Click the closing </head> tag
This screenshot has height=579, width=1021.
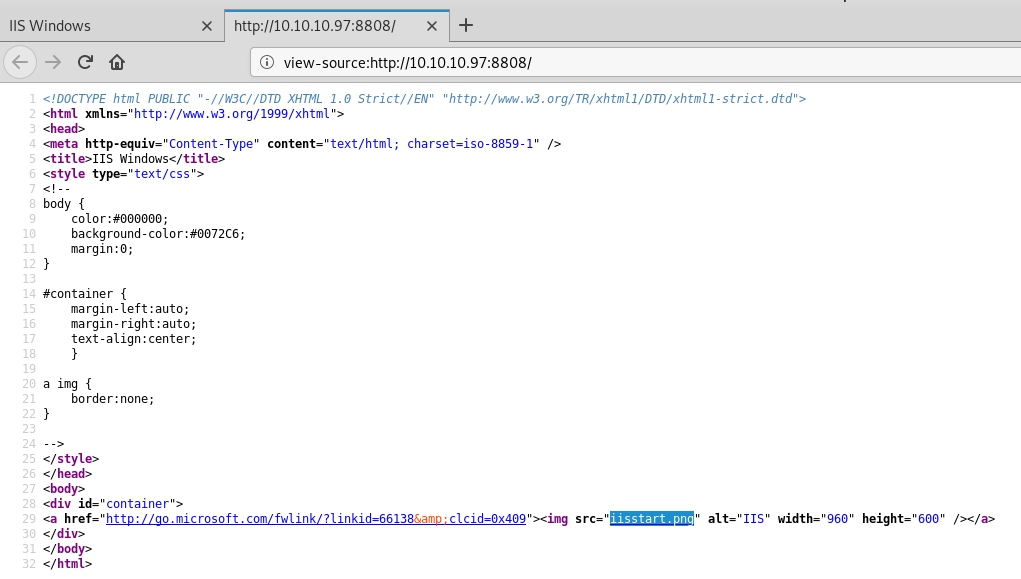coord(67,474)
